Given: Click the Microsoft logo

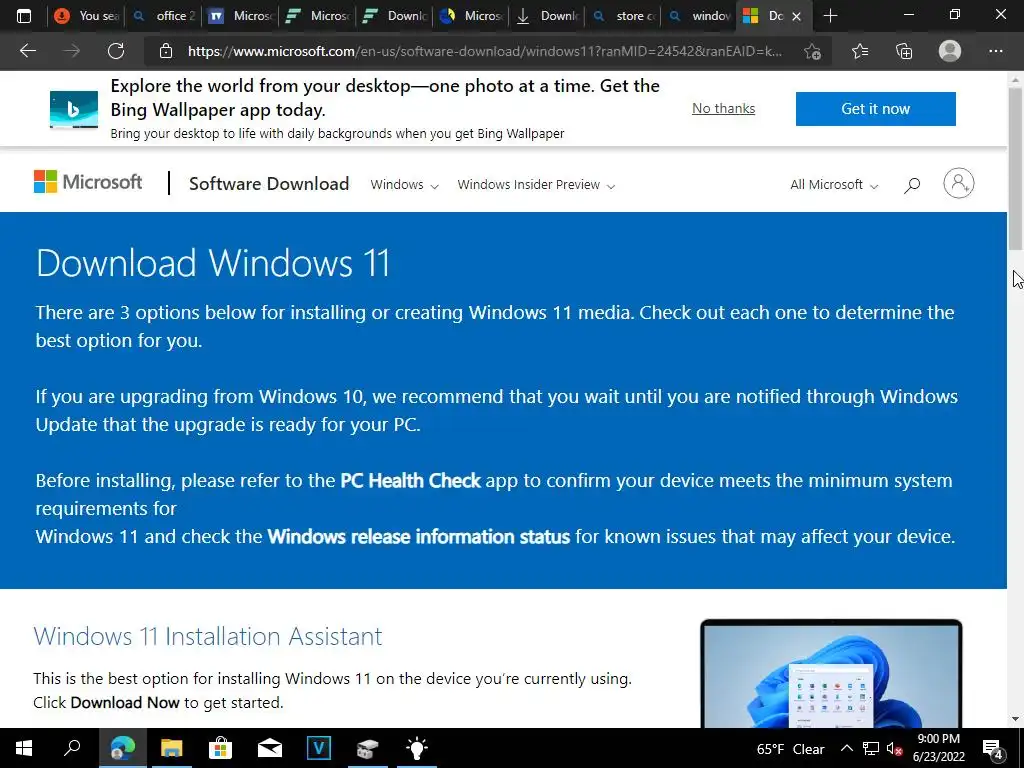Looking at the screenshot, I should (88, 182).
